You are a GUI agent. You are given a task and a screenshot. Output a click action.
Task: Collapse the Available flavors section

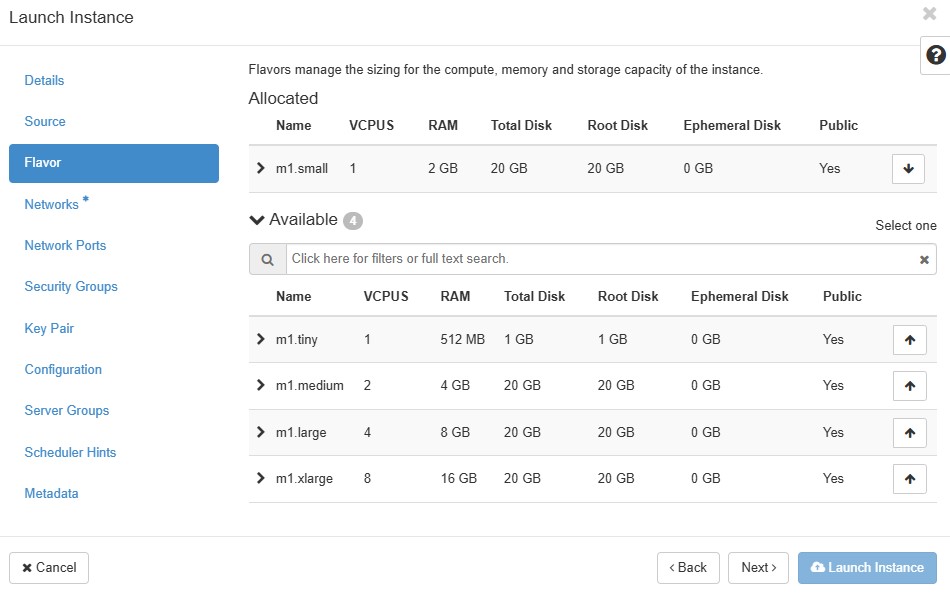tap(258, 220)
